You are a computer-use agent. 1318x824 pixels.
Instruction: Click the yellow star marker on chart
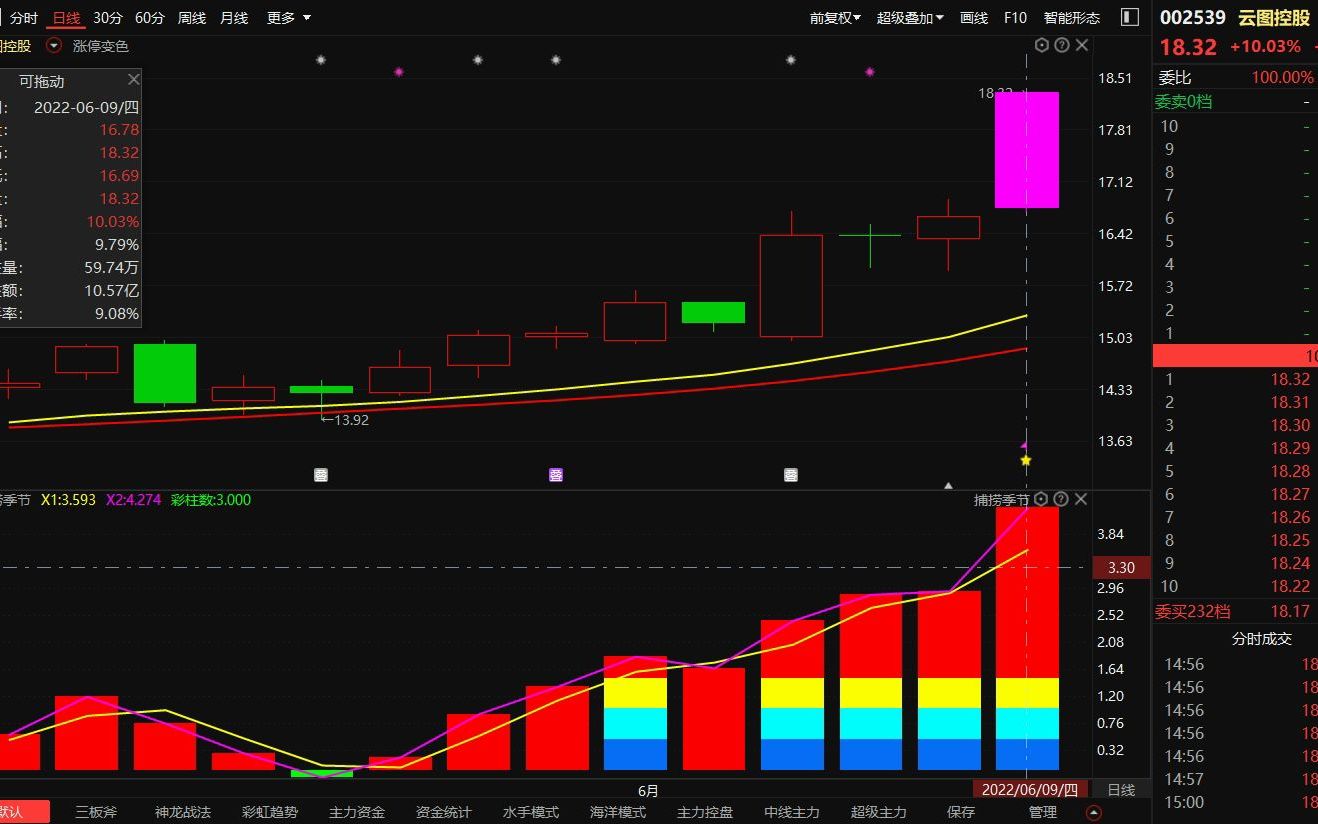[1025, 460]
